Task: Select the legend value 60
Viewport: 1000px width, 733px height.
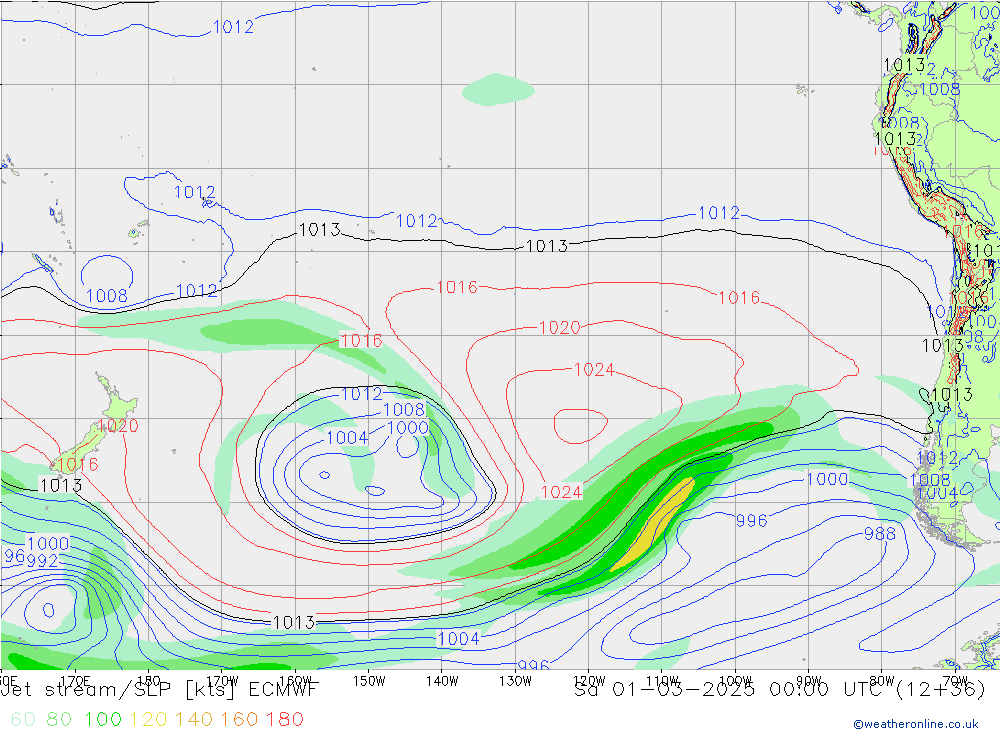Action: (23, 719)
